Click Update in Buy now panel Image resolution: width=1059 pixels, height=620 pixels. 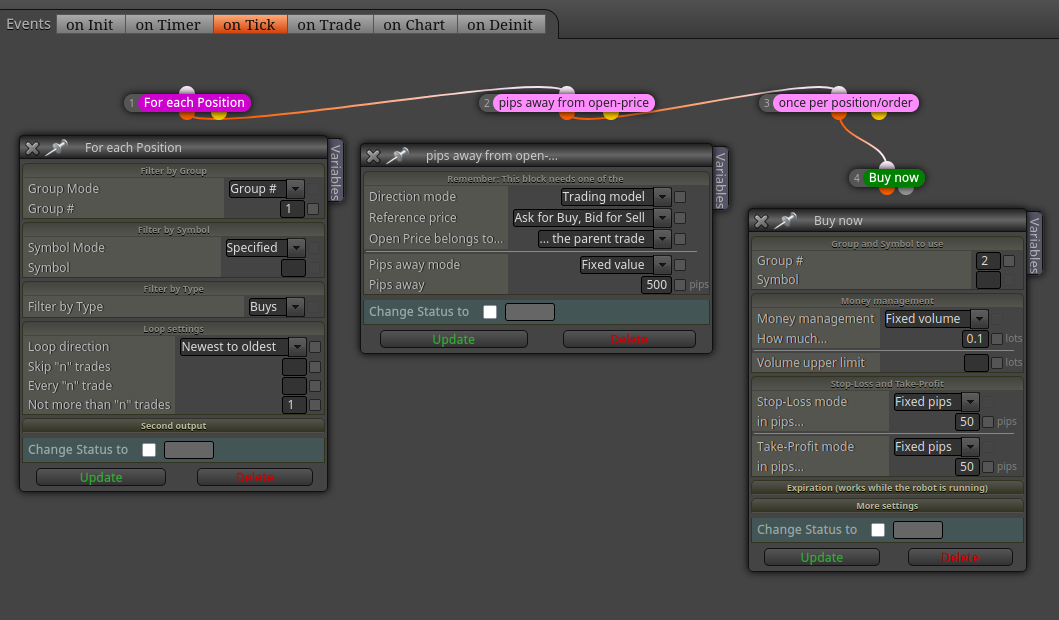[822, 557]
